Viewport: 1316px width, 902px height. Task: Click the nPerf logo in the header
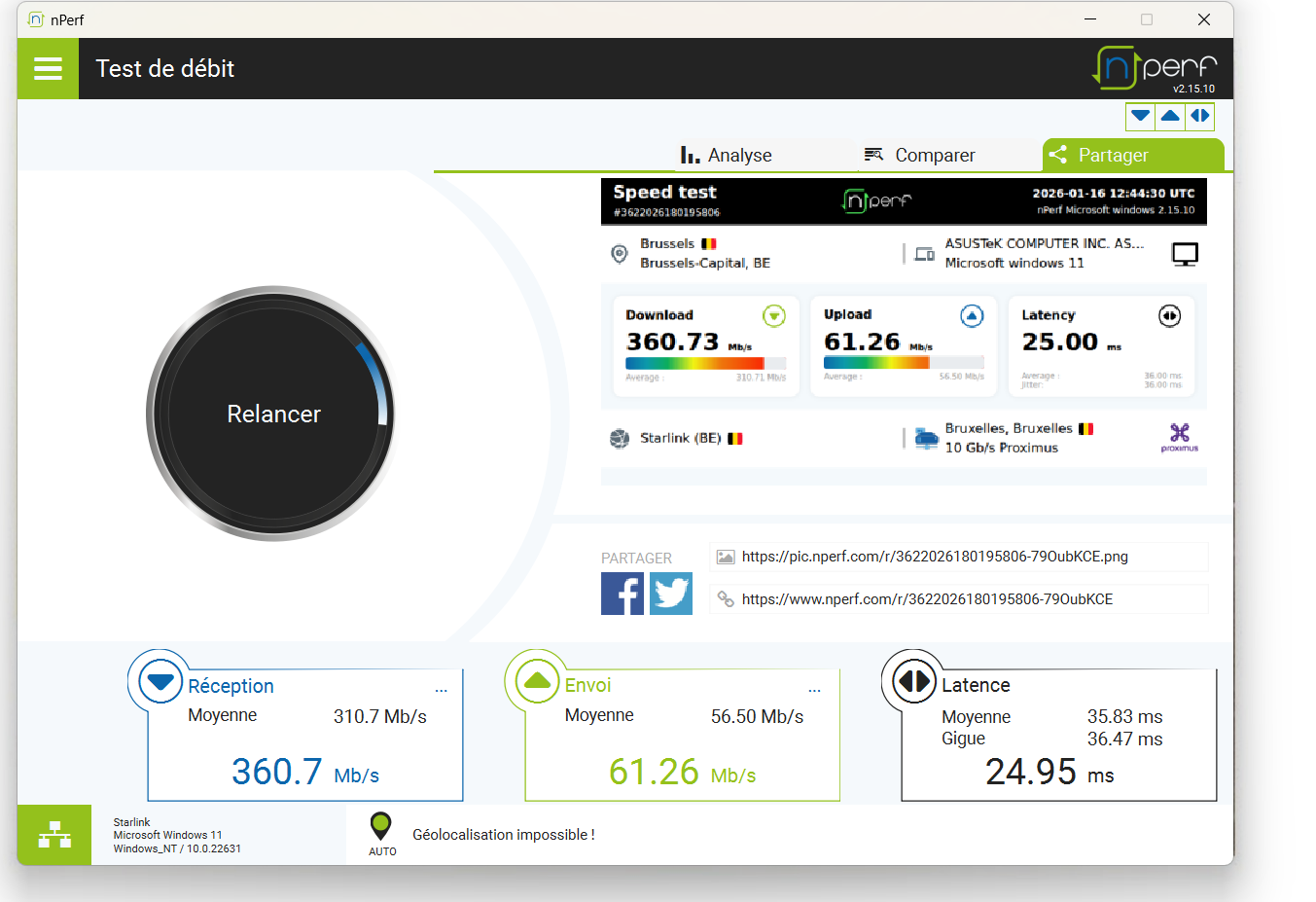(1155, 68)
